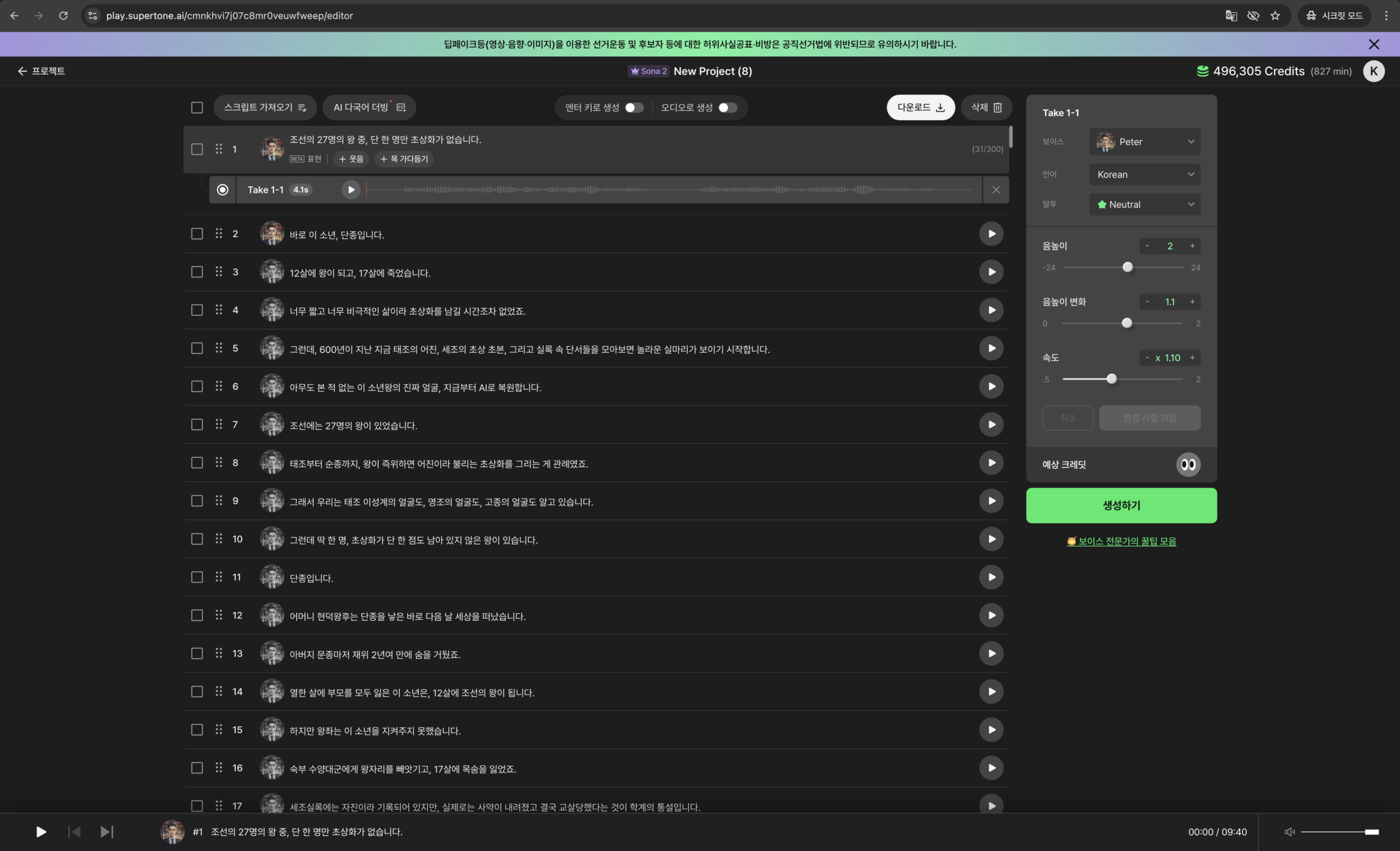Click the Take 1-1 waveform track
The height and width of the screenshot is (851, 1400).
pyautogui.click(x=669, y=190)
